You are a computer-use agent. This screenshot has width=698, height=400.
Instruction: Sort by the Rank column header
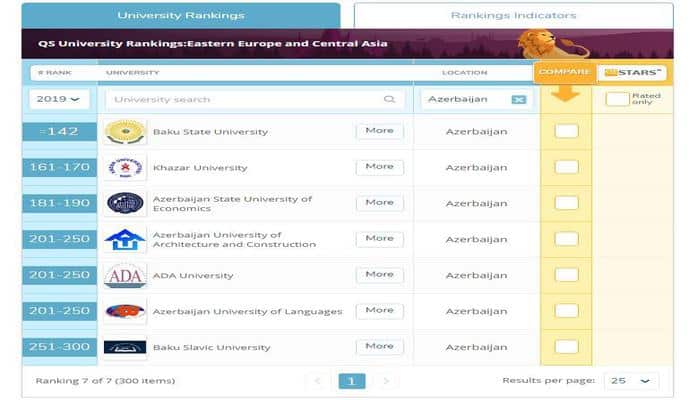[x=53, y=72]
